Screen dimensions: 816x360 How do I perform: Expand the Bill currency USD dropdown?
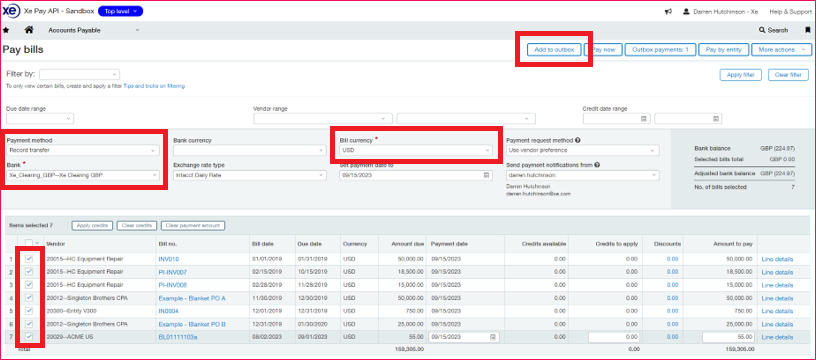(416, 150)
